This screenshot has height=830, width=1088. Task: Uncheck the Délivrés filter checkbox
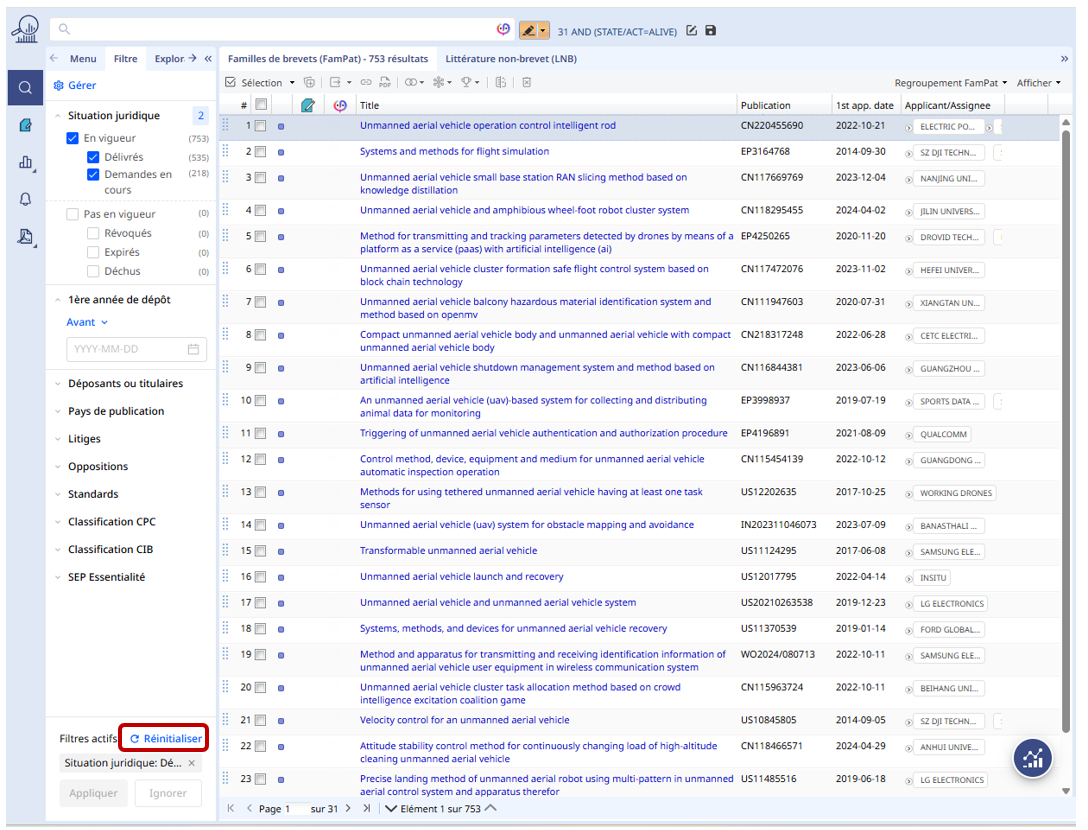[x=93, y=157]
